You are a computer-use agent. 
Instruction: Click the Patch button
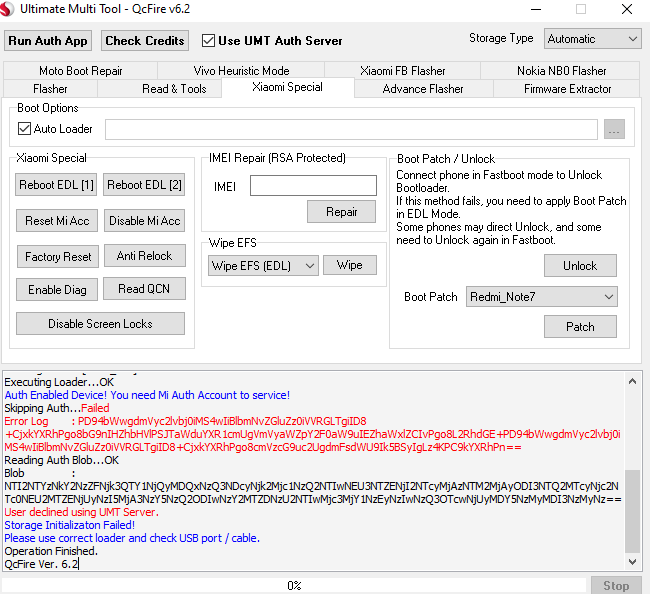(580, 327)
